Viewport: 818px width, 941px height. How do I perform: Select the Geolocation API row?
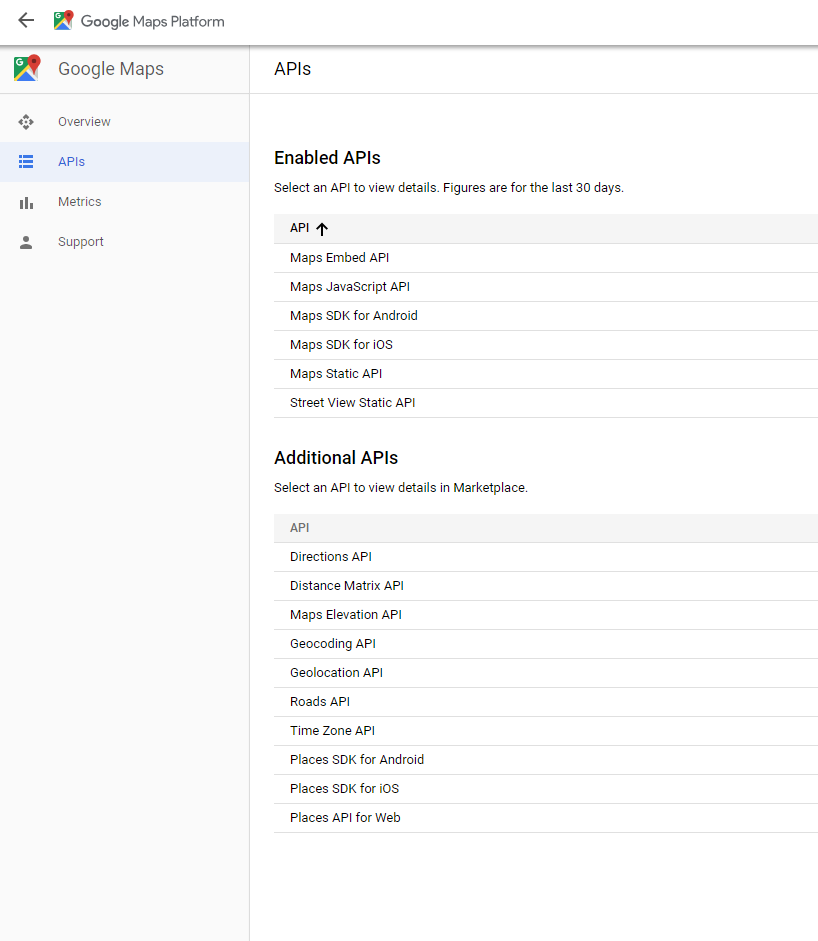[546, 673]
